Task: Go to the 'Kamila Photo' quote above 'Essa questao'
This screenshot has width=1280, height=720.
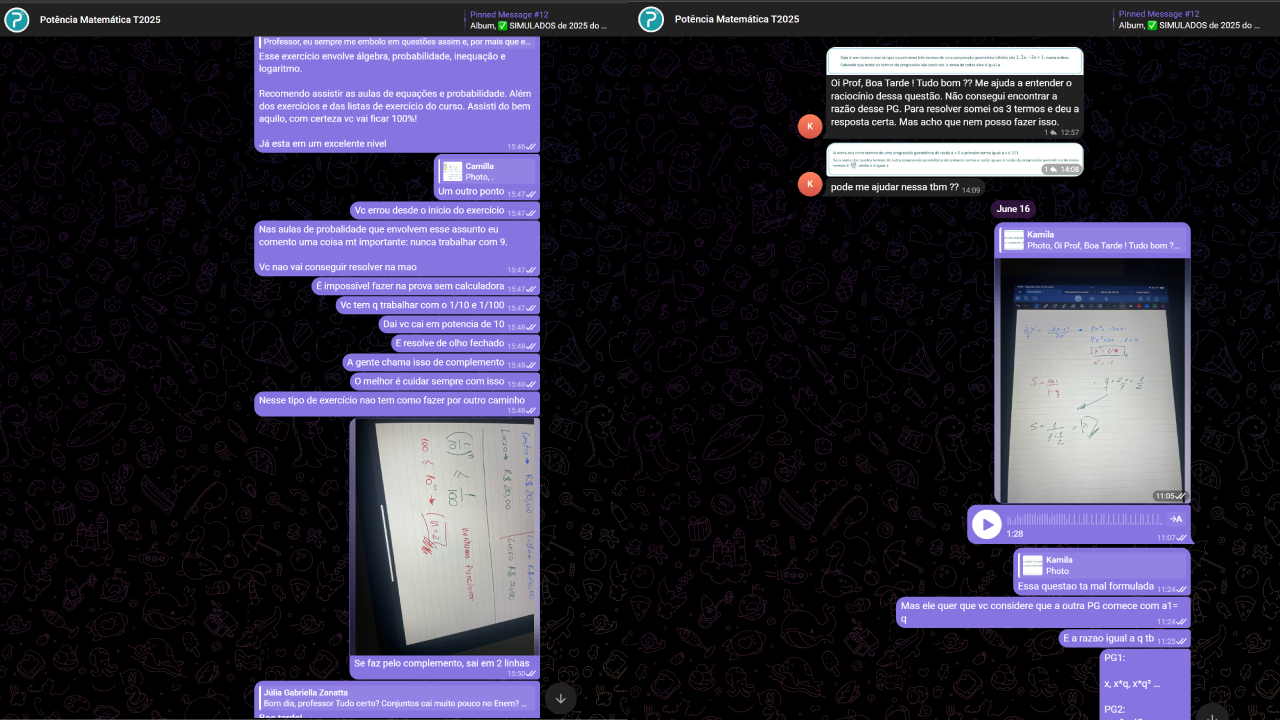Action: click(1101, 566)
